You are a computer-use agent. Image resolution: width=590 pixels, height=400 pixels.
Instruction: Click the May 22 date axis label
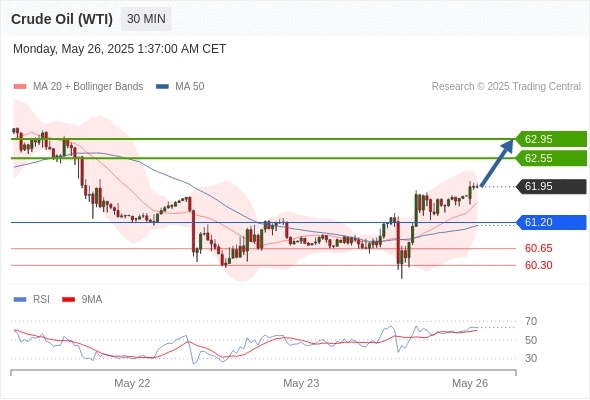[x=132, y=383]
